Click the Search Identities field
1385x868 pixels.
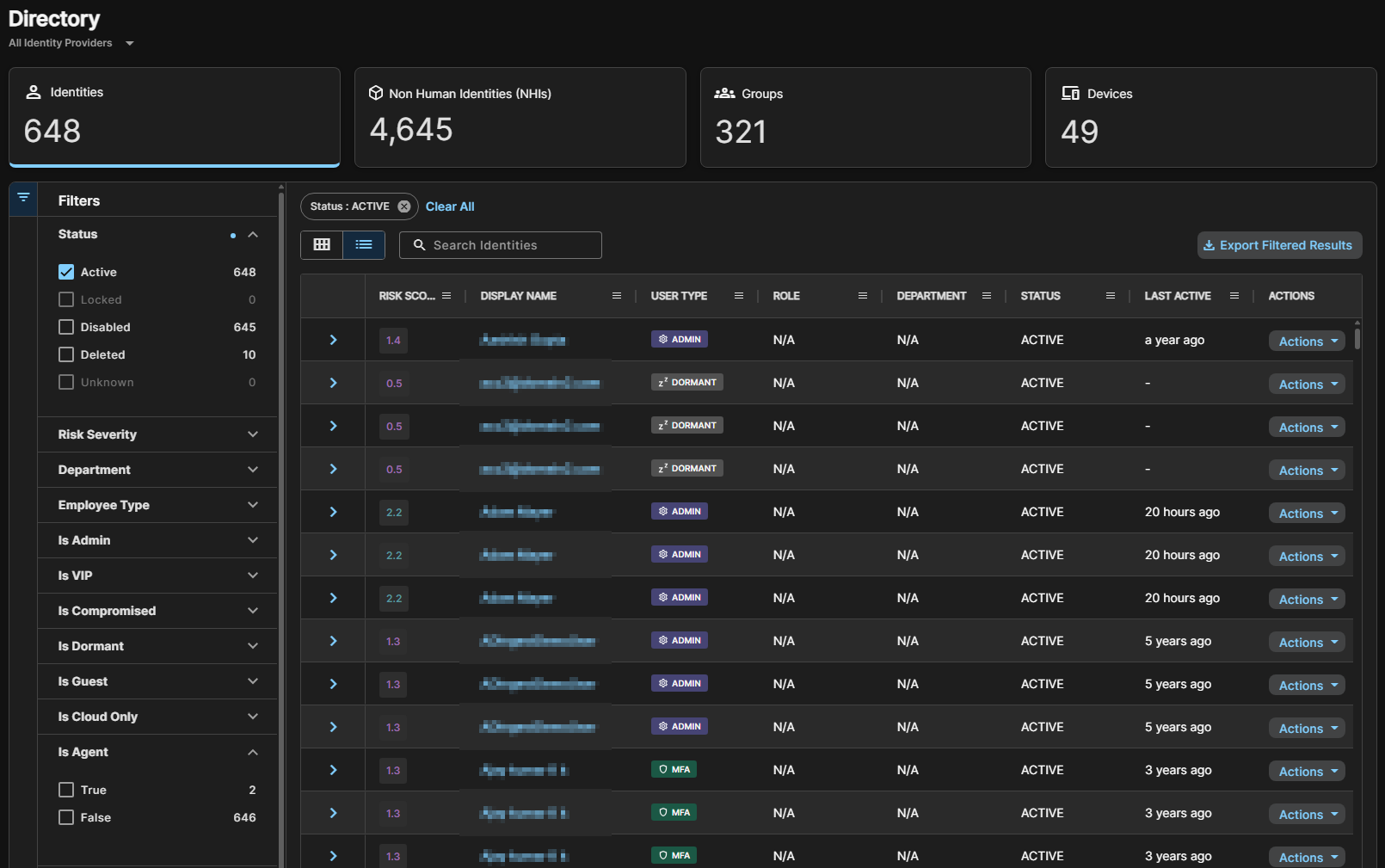pyautogui.click(x=501, y=245)
